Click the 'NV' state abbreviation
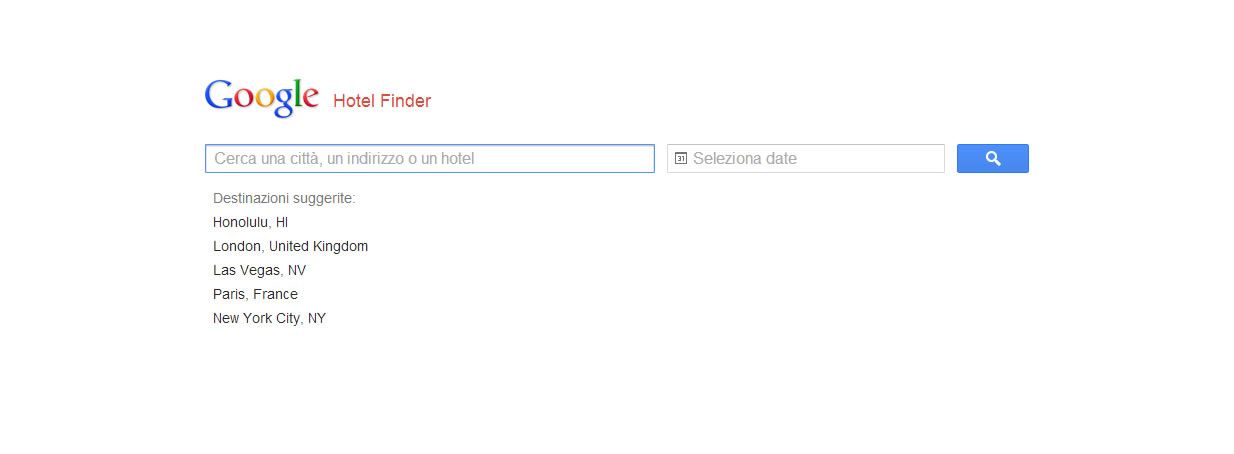 point(296,270)
